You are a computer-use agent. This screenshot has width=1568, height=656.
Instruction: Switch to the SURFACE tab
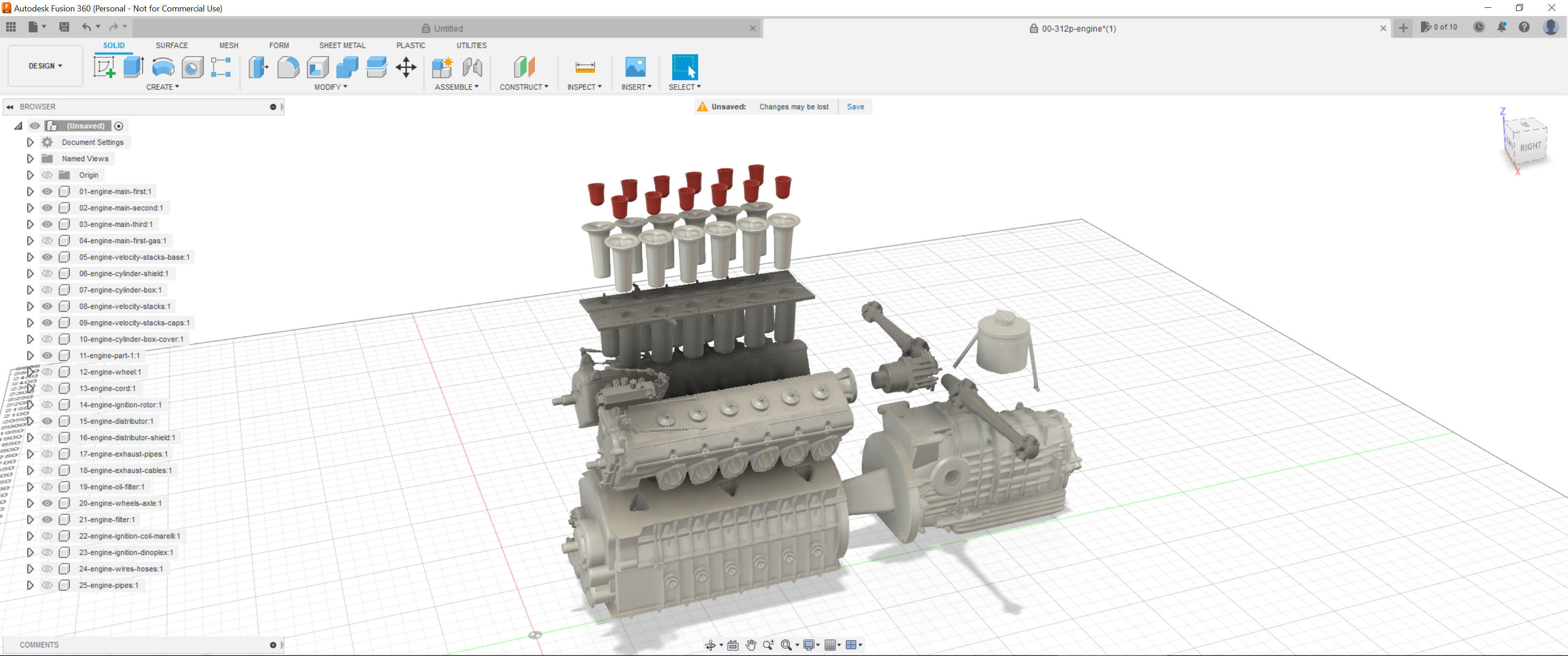(x=172, y=45)
